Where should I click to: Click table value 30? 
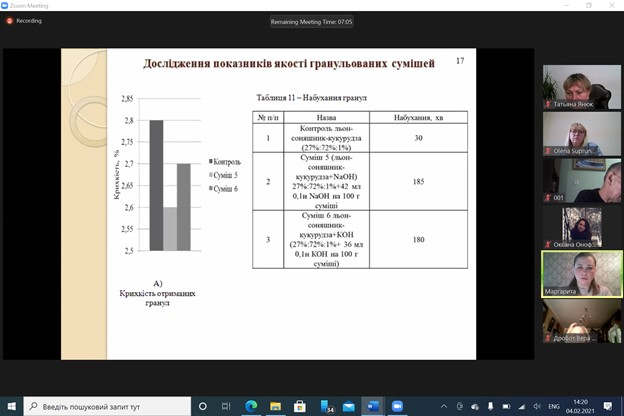(x=418, y=138)
